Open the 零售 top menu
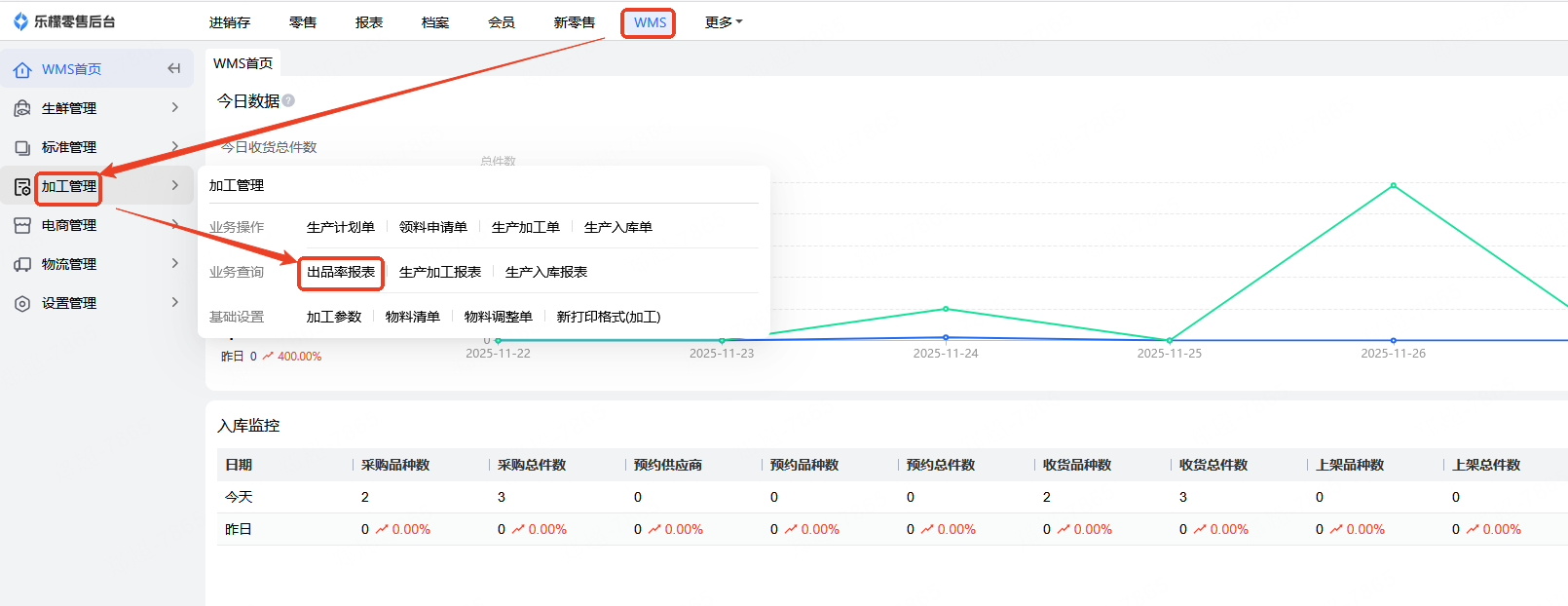Image resolution: width=1568 pixels, height=606 pixels. [303, 22]
